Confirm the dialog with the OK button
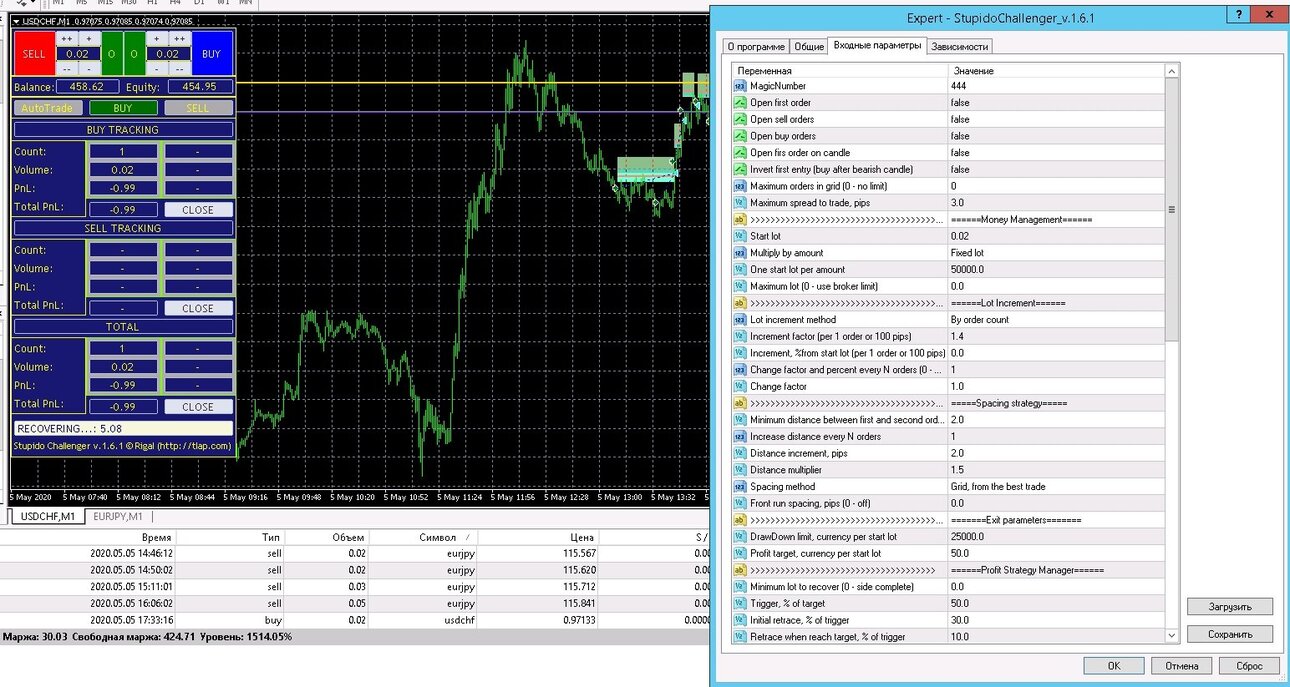The height and width of the screenshot is (687, 1290). [1113, 665]
